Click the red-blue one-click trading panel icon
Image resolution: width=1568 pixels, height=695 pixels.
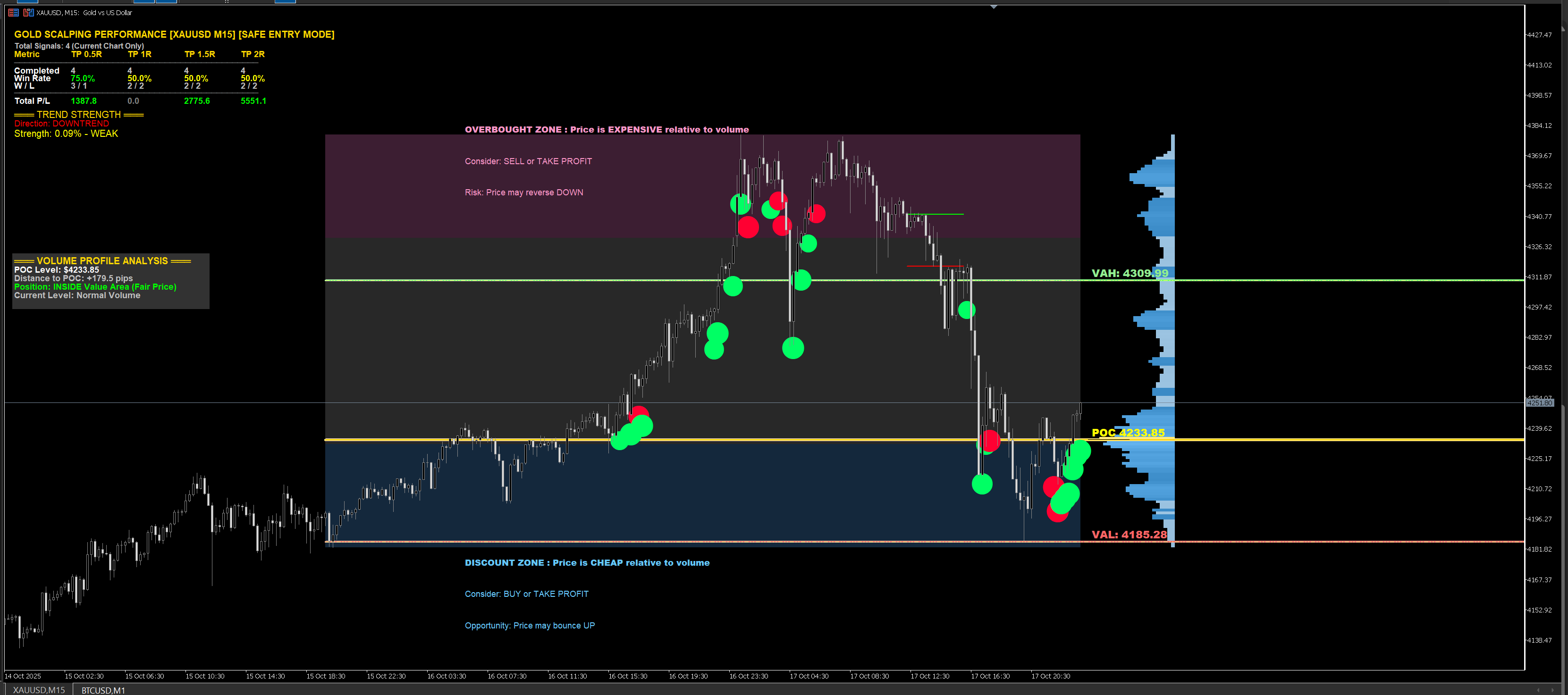pyautogui.click(x=13, y=12)
